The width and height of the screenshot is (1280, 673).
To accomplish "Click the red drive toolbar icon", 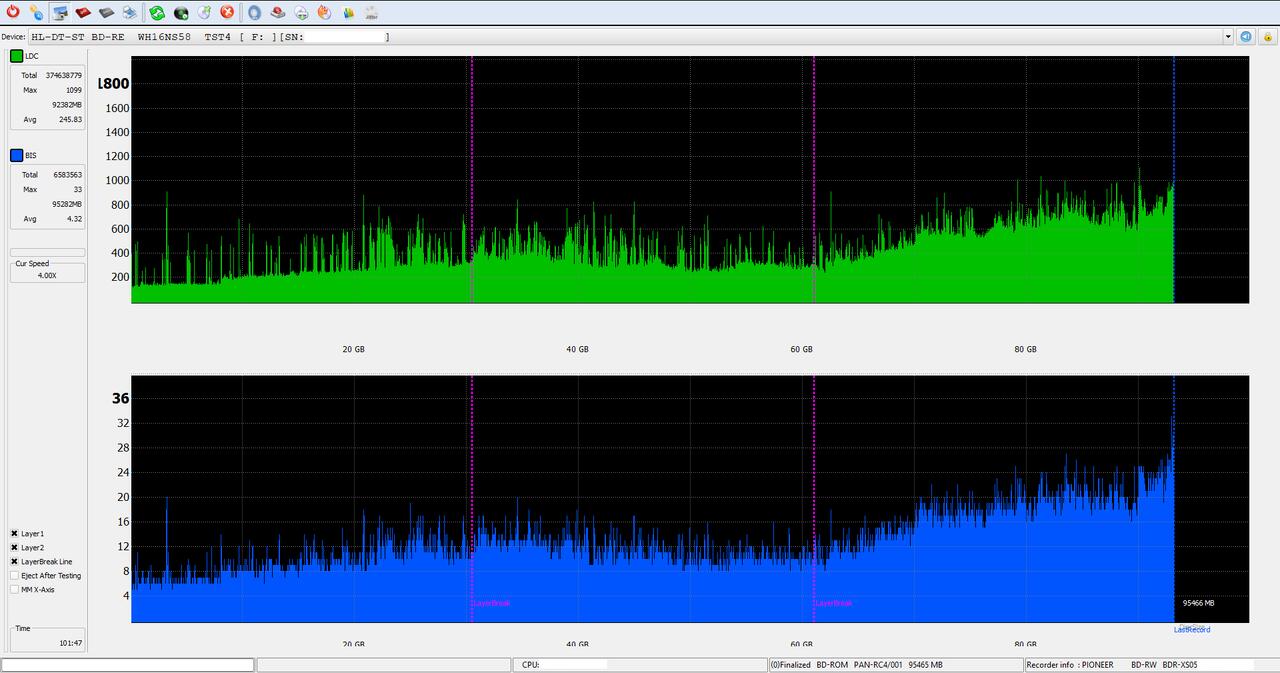I will click(x=83, y=12).
